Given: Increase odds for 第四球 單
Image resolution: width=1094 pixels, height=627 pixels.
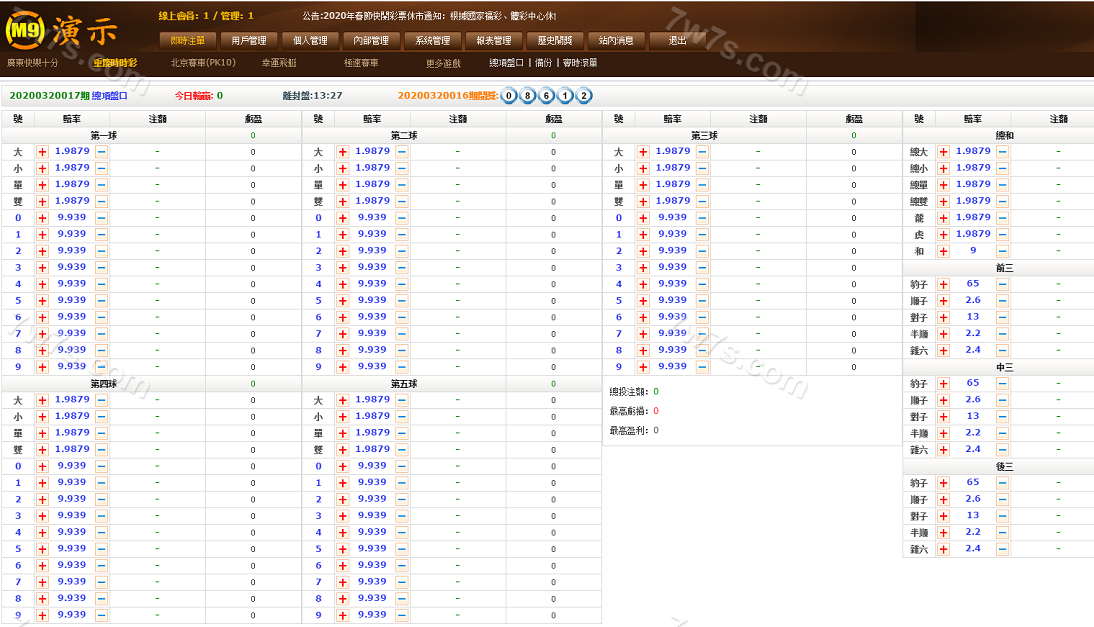Looking at the screenshot, I should tap(42, 433).
